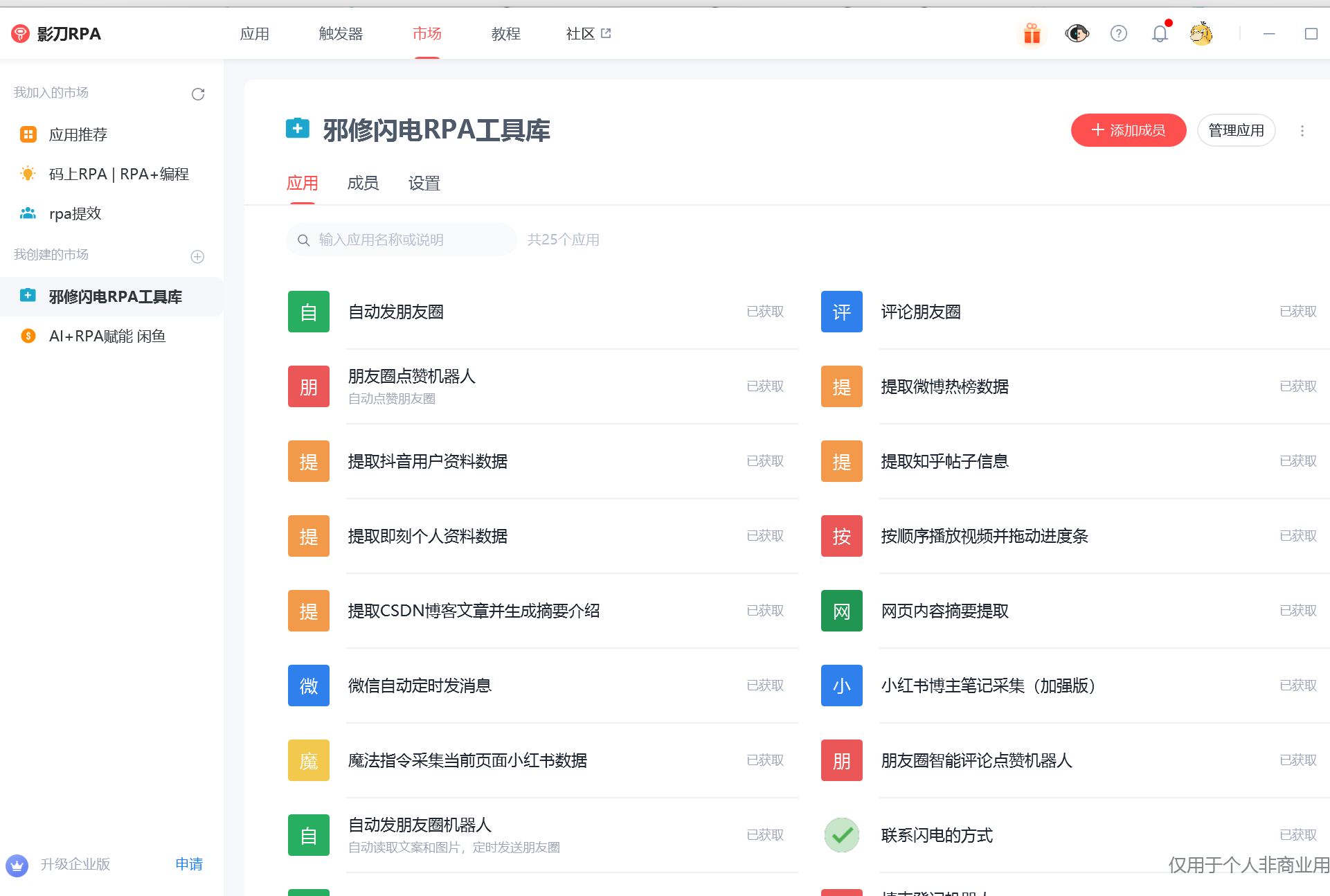Click the 管理应用 button
1330x896 pixels.
(x=1236, y=130)
